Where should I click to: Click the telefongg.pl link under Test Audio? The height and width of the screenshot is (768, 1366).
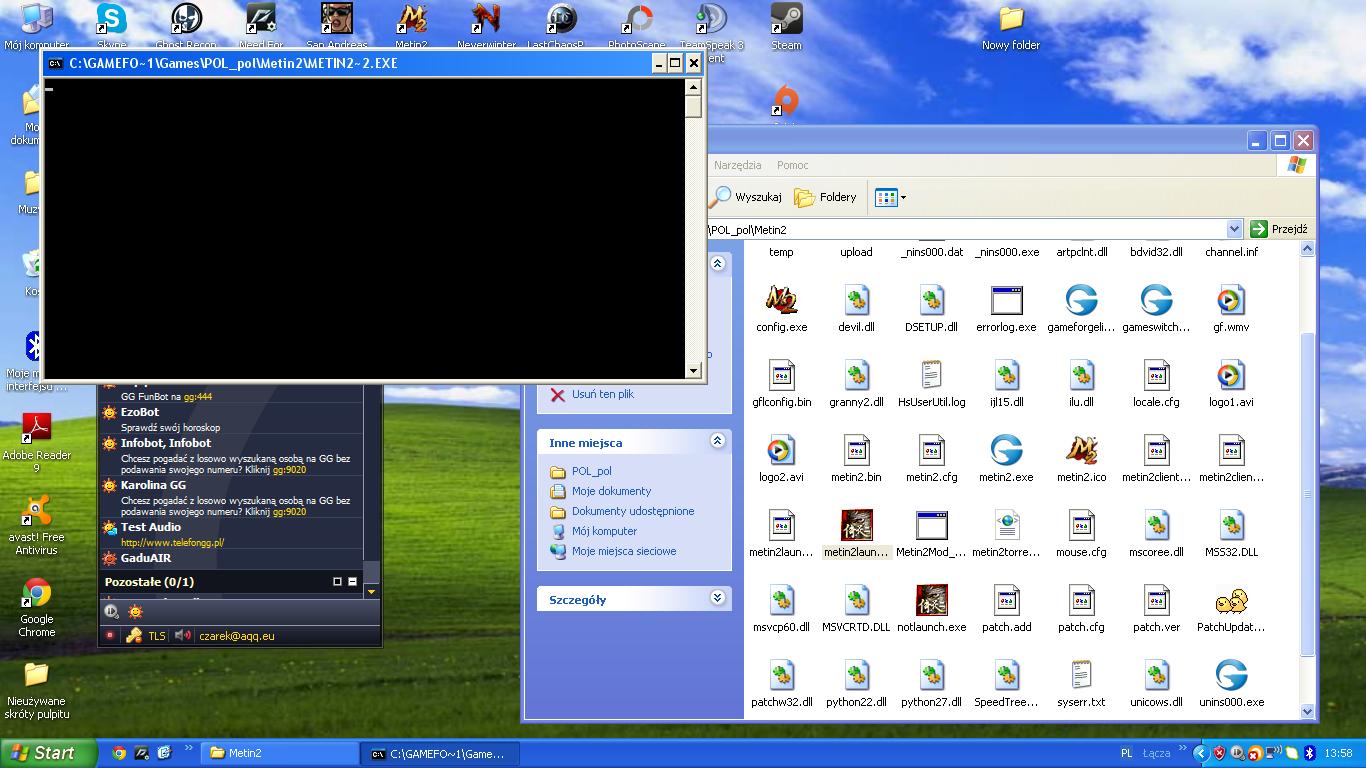coord(172,543)
